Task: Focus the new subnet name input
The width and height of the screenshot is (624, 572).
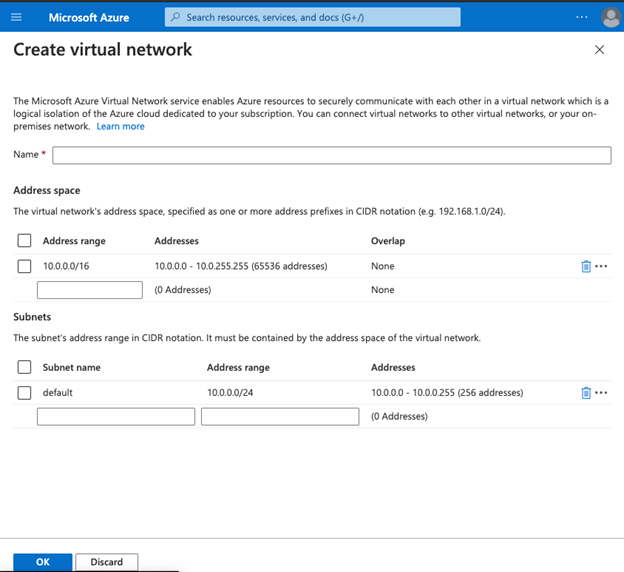Action: (x=116, y=416)
